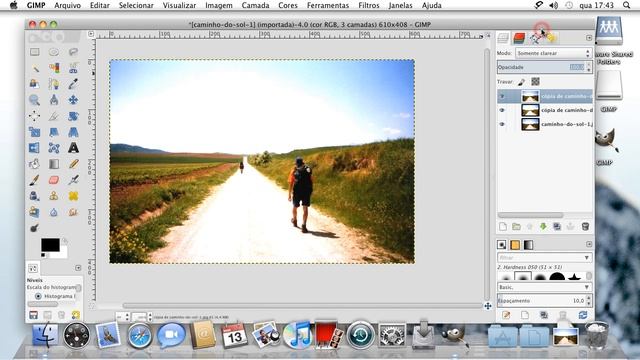Open the brushes dock tab menu arrow
Viewport: 640px width, 360px height.
point(589,244)
